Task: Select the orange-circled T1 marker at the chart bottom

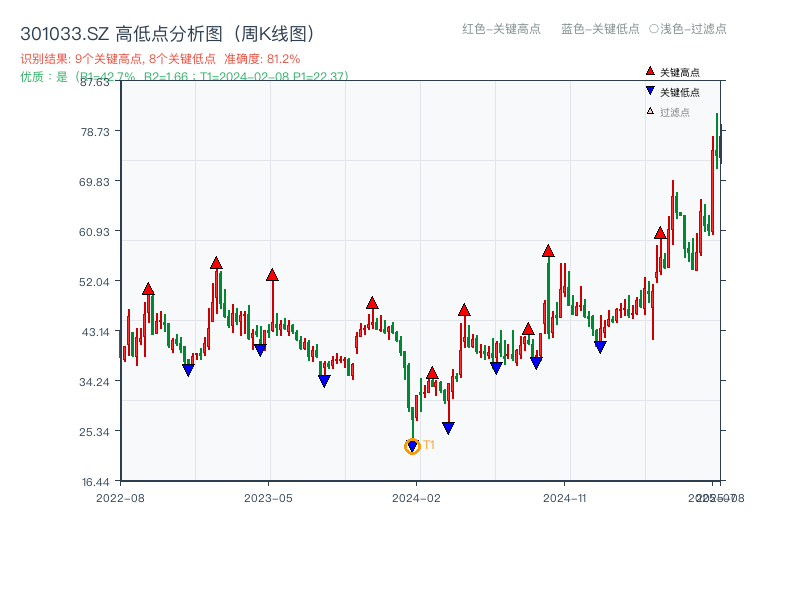Action: (412, 446)
